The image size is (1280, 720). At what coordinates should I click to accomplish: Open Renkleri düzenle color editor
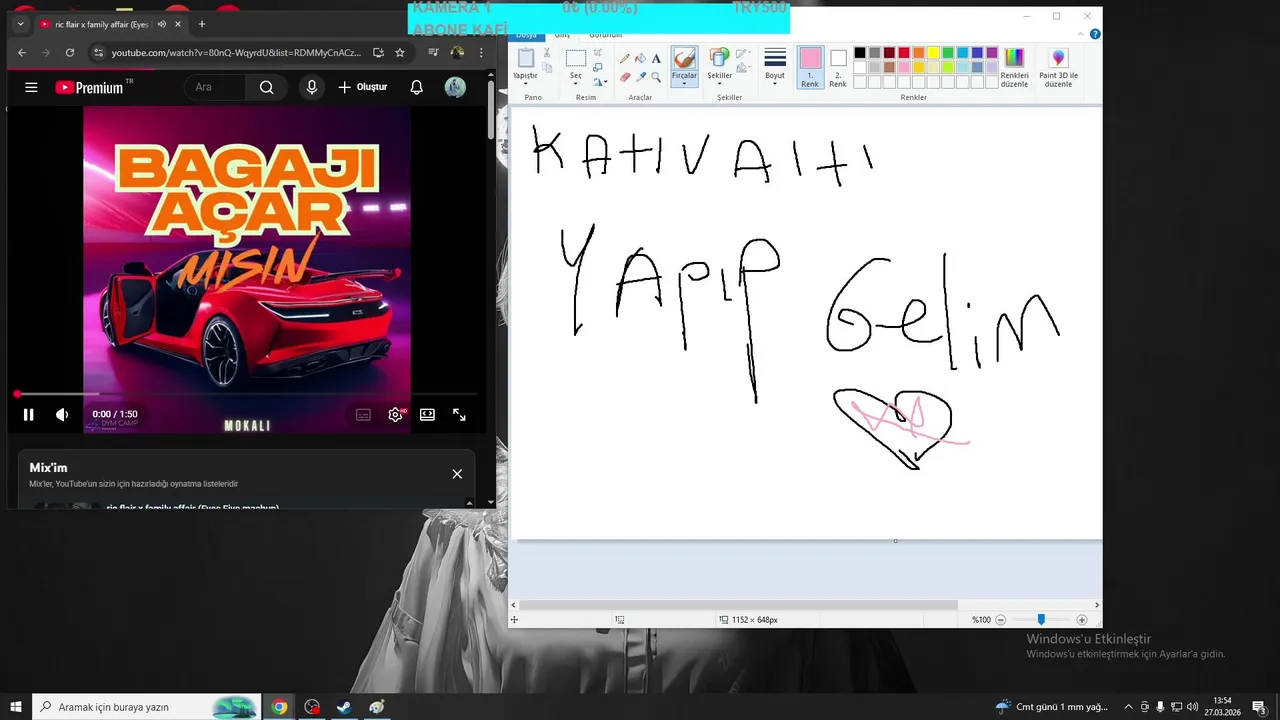point(1014,67)
